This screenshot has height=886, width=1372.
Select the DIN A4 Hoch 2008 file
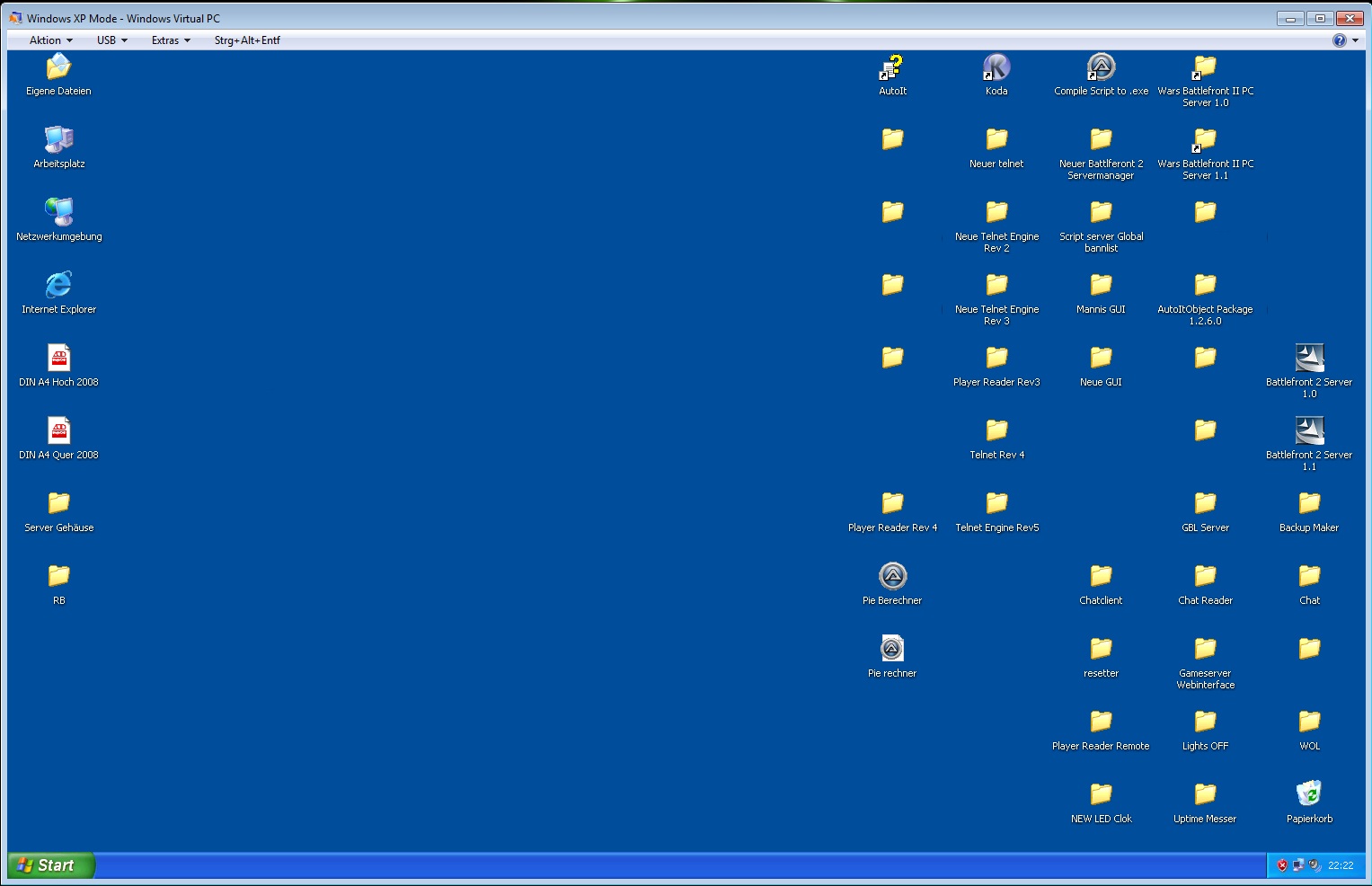(58, 359)
